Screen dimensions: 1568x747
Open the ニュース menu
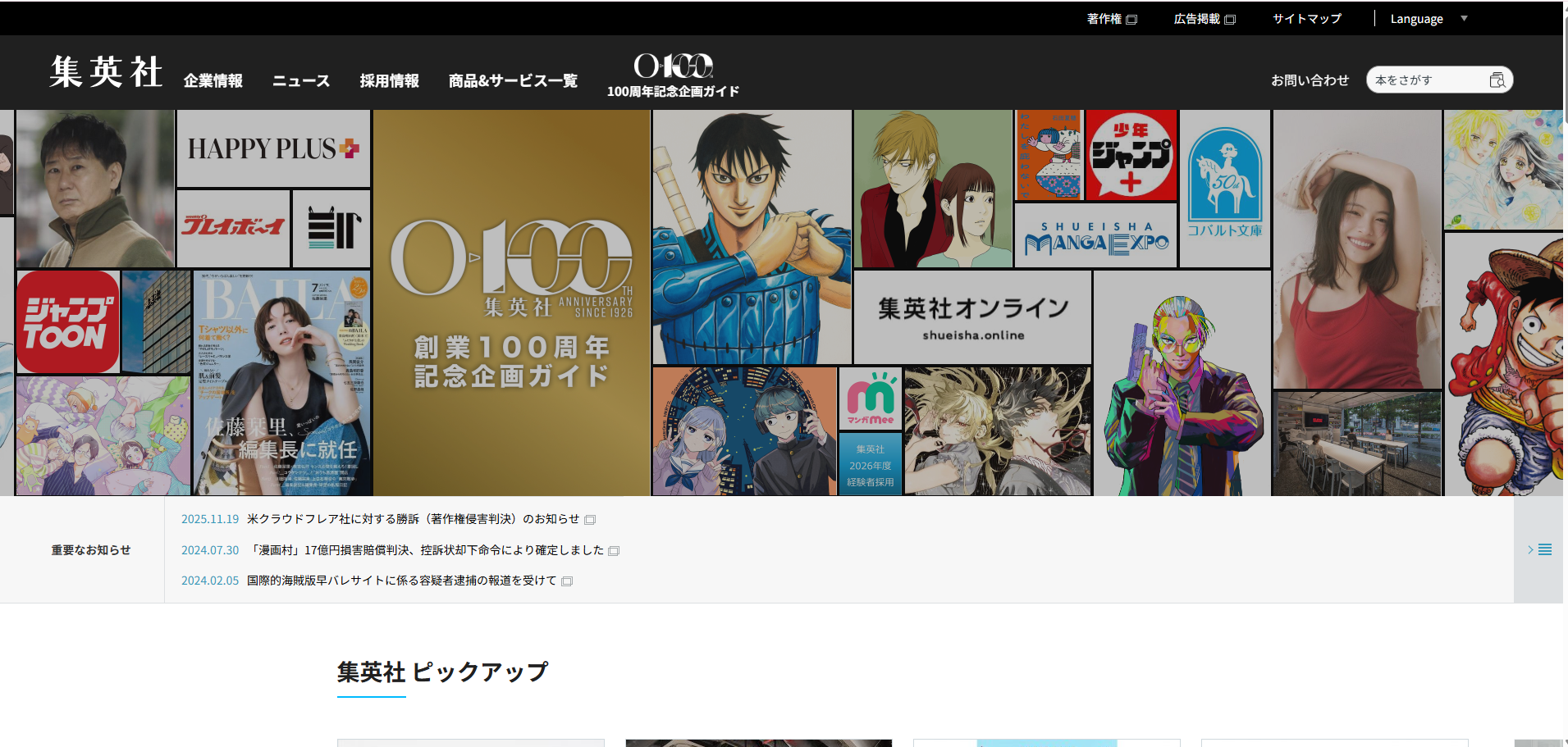tap(301, 80)
